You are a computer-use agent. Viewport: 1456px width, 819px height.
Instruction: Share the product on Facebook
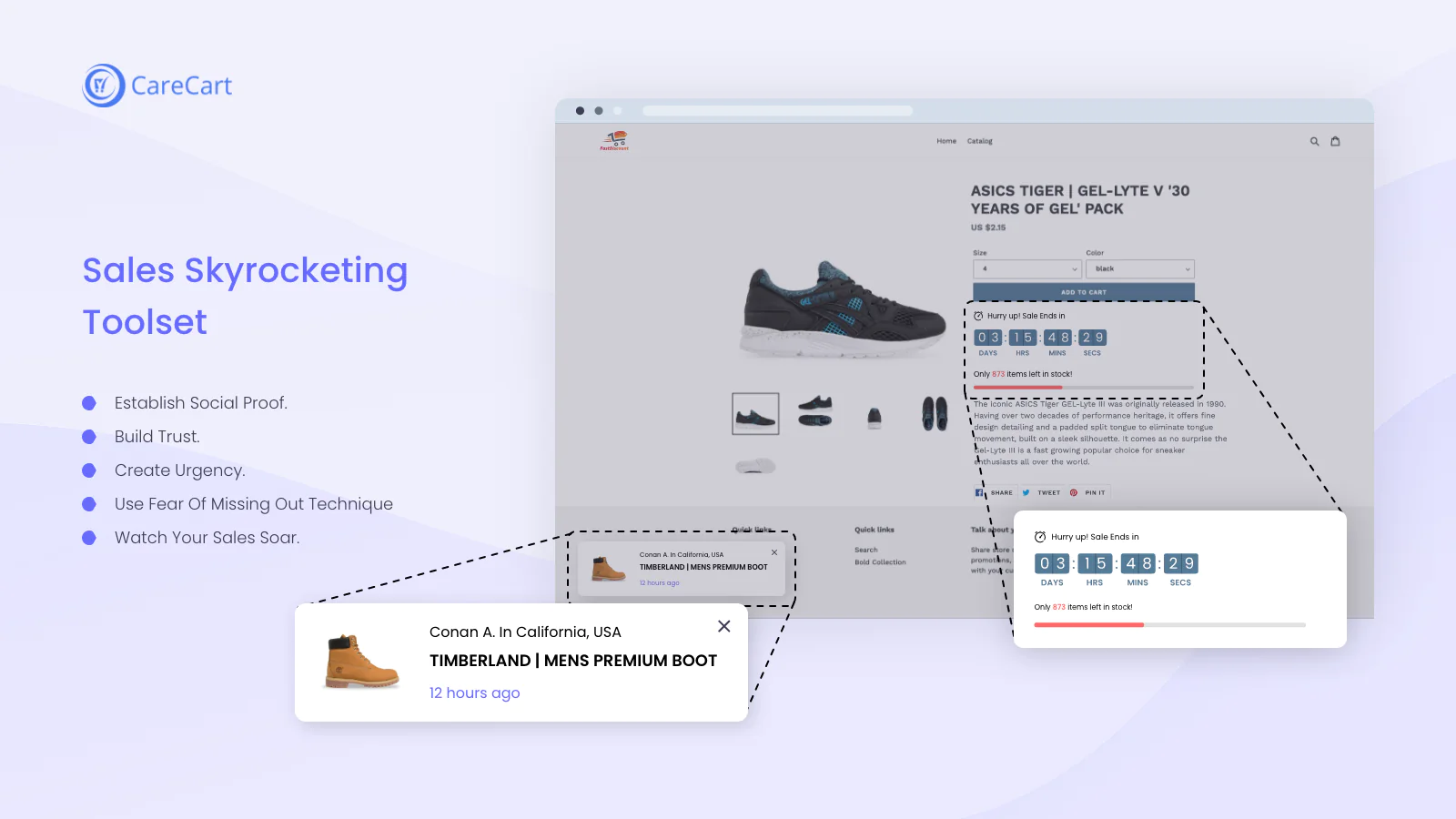click(x=994, y=492)
